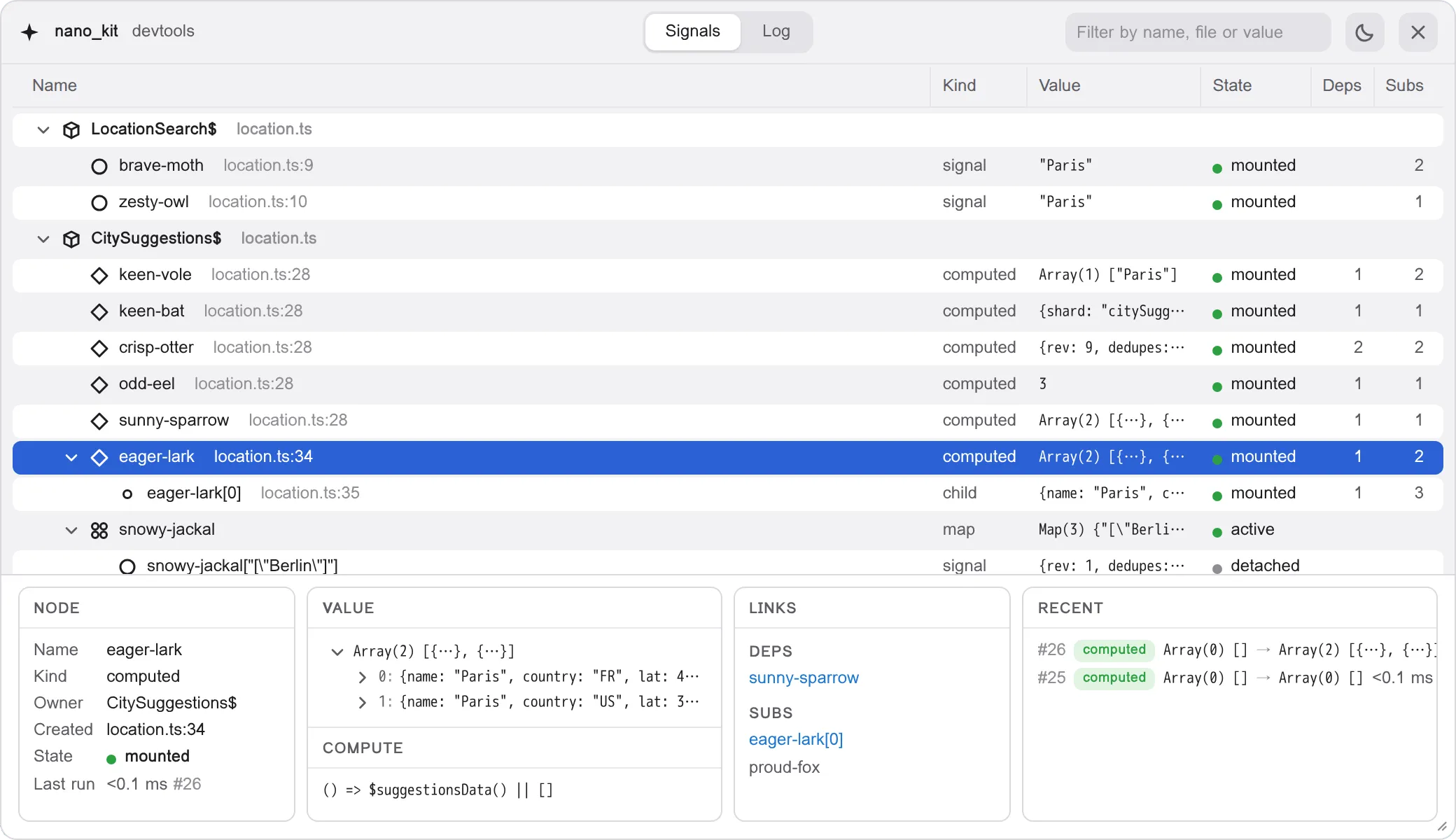1456x840 pixels.
Task: Click the resize grip at window corner
Action: point(1442,826)
